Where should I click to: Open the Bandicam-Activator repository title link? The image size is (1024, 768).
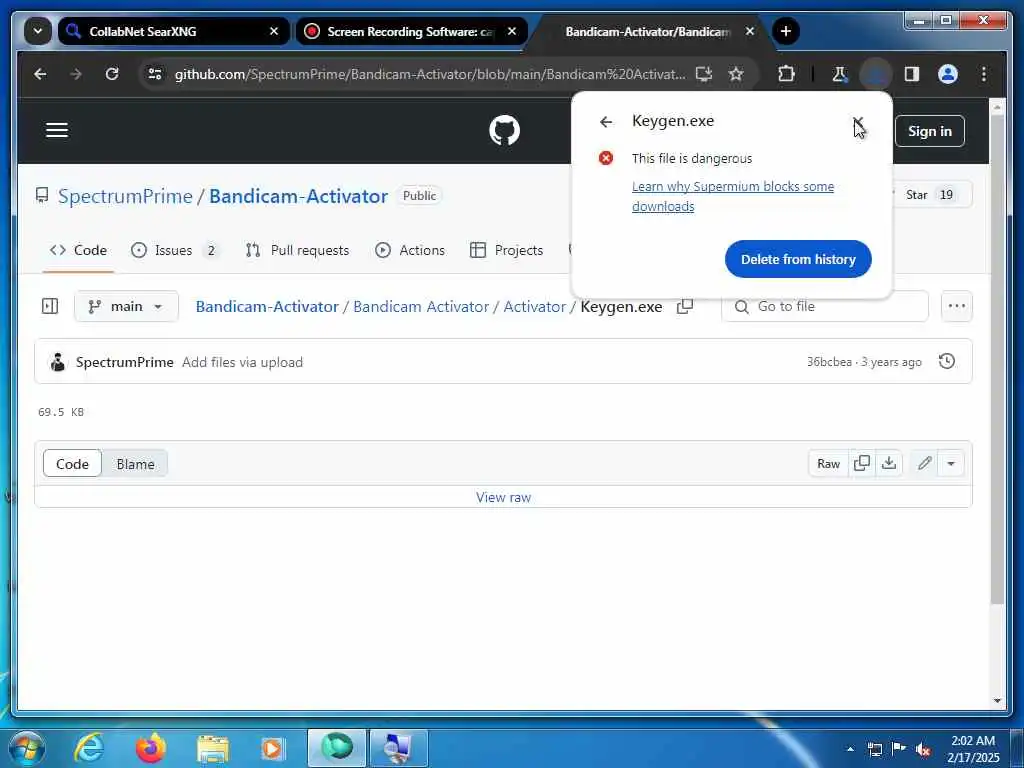(x=298, y=196)
